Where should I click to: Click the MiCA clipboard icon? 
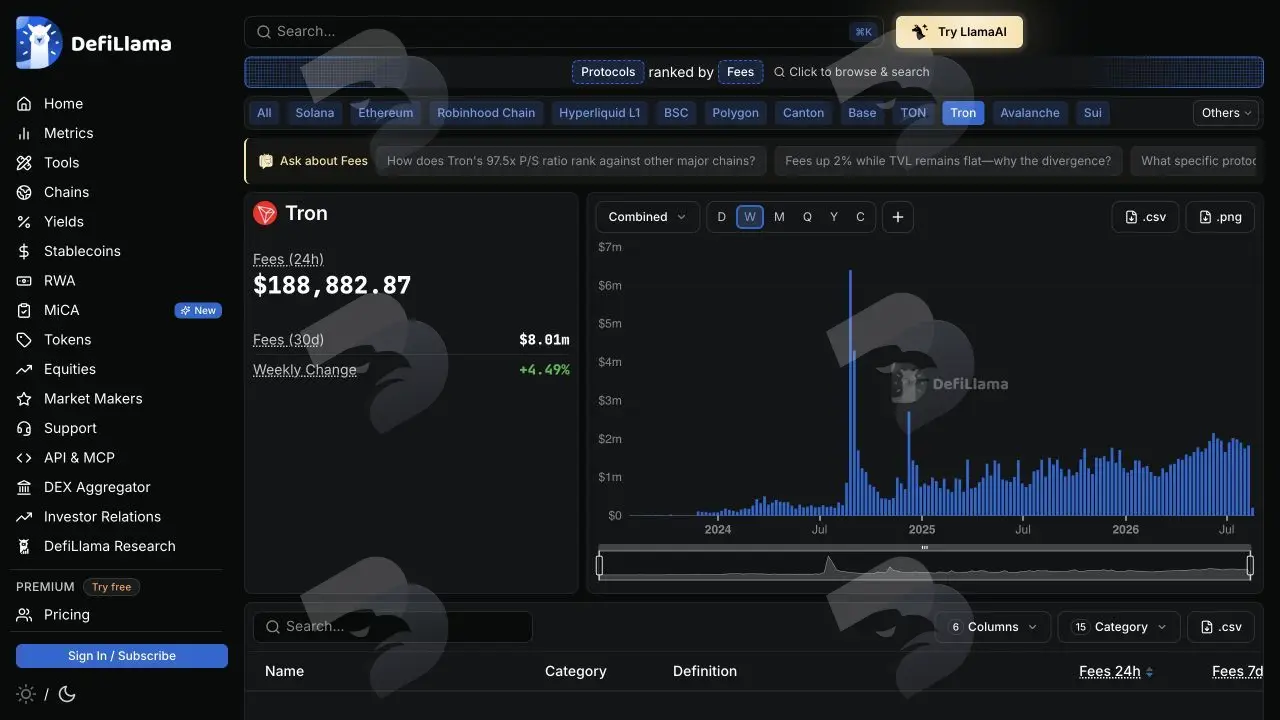(x=24, y=310)
